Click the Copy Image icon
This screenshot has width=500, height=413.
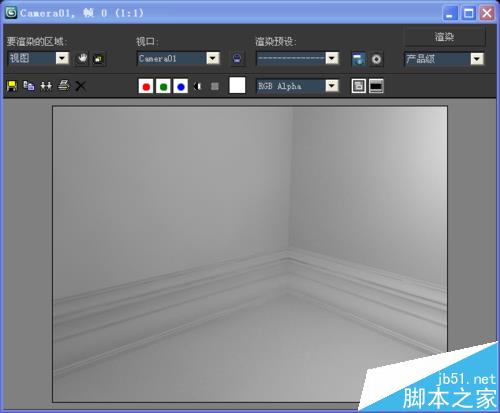pyautogui.click(x=29, y=86)
